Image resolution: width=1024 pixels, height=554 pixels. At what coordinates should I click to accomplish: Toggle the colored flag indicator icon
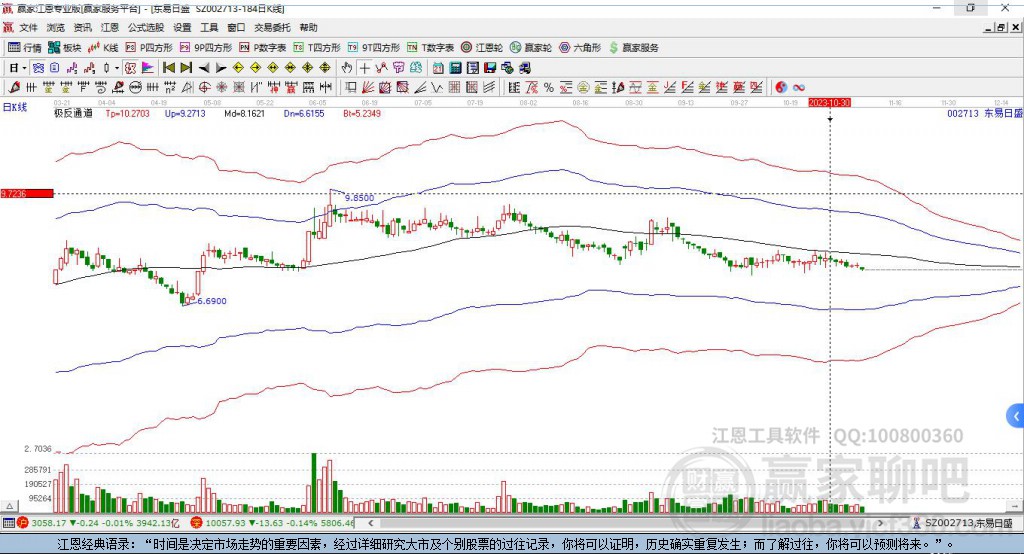point(148,68)
